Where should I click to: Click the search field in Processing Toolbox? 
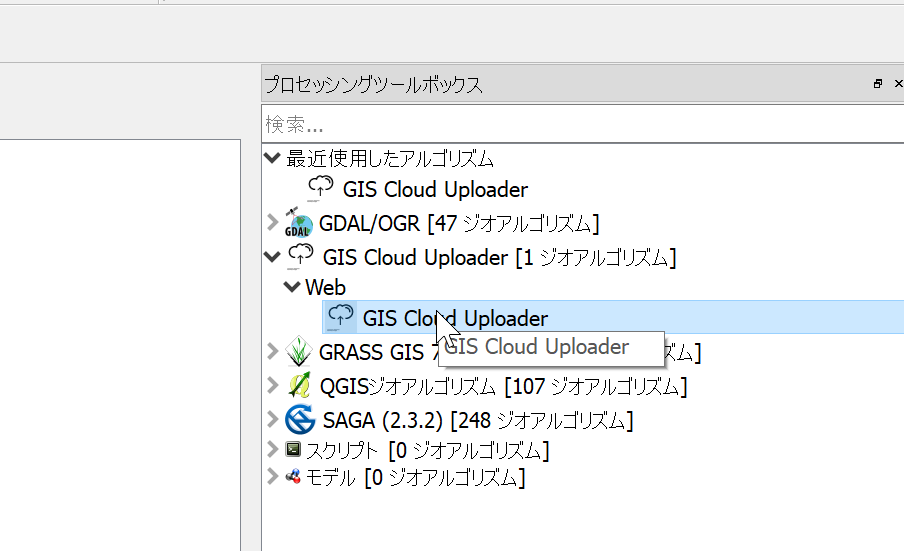tap(582, 124)
